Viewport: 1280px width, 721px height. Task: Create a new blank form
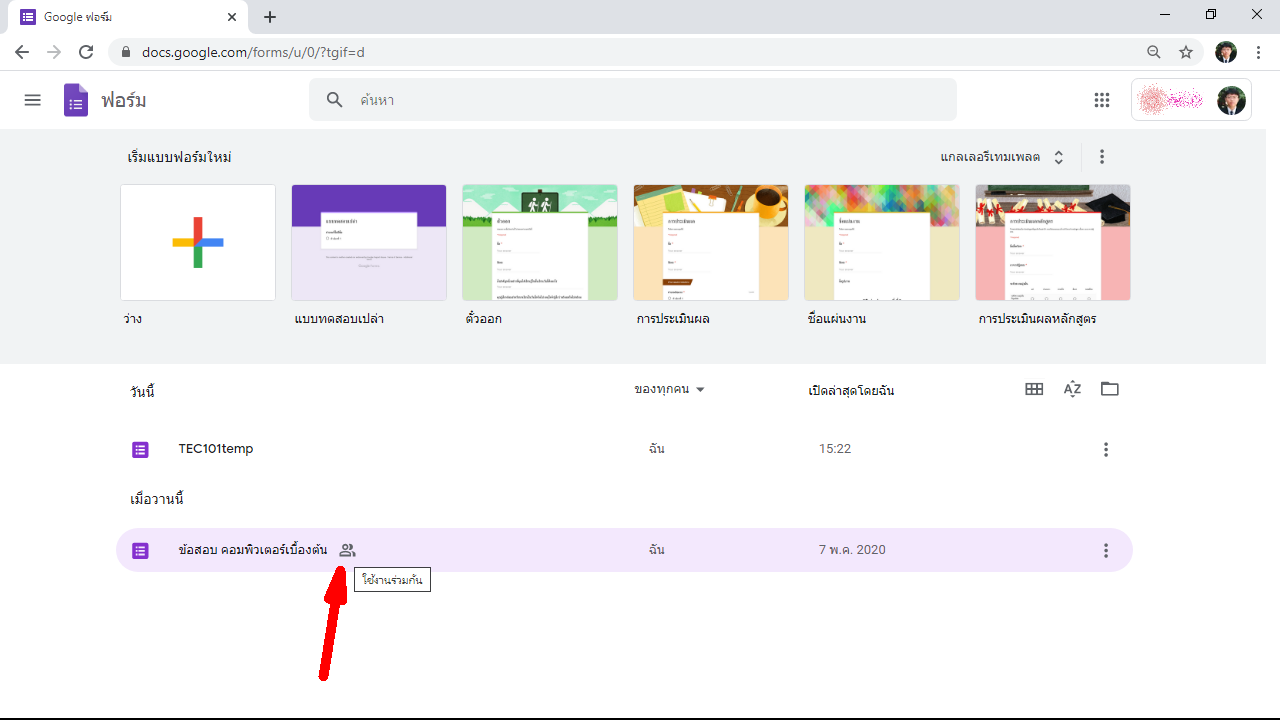tap(198, 242)
